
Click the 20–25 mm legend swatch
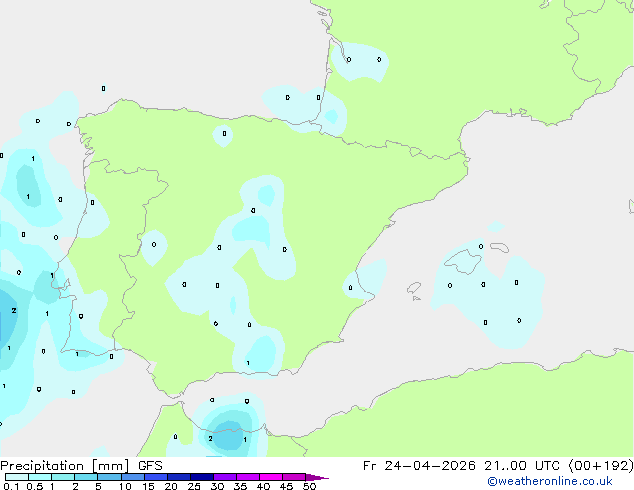coord(179,477)
